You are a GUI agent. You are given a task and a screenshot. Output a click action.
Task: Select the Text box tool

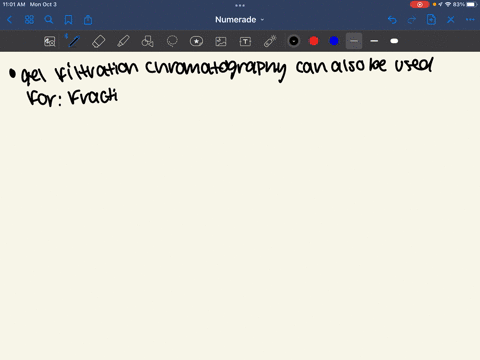[x=245, y=41]
